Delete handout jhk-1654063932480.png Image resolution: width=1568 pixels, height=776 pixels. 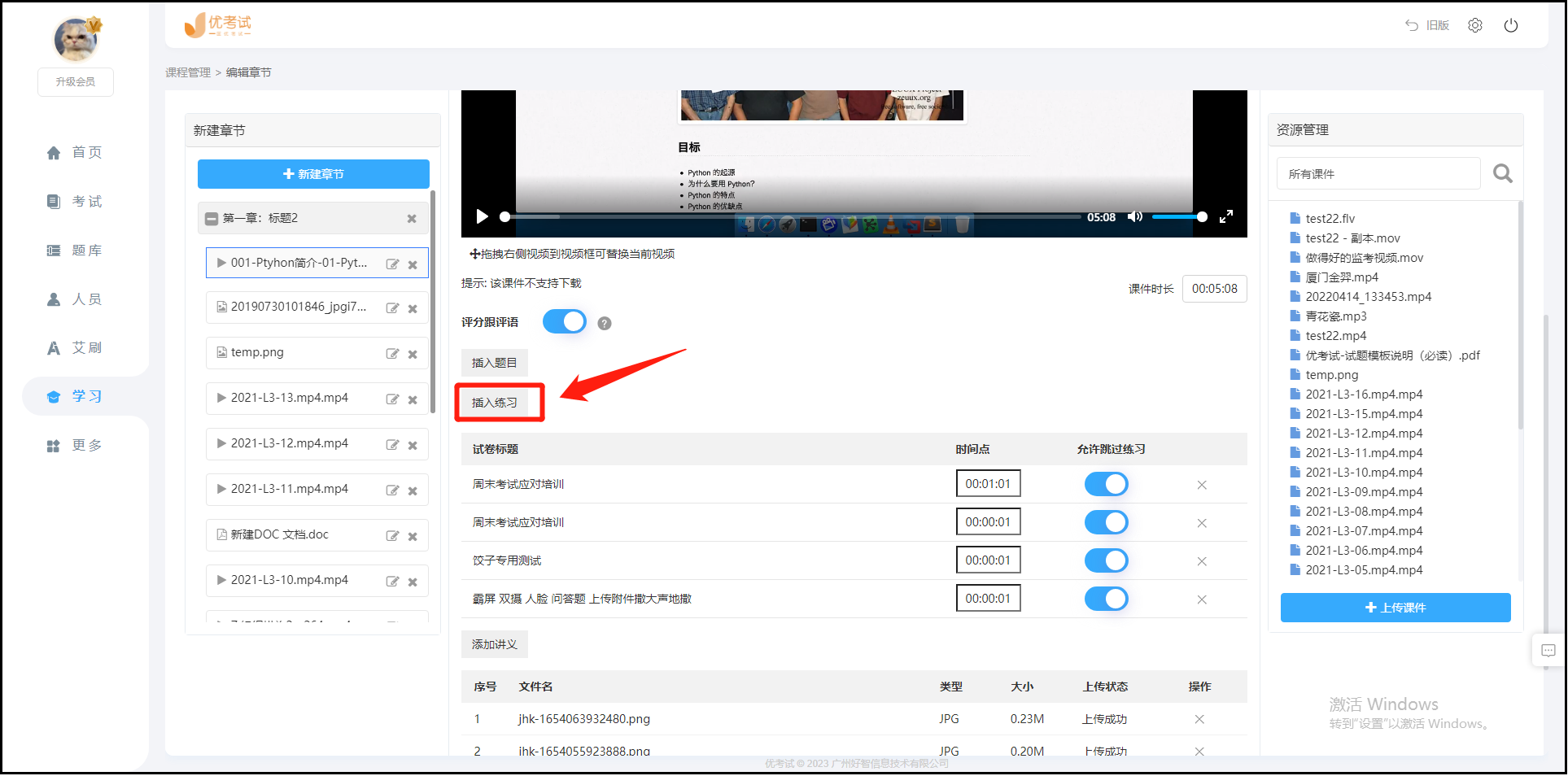(1199, 719)
